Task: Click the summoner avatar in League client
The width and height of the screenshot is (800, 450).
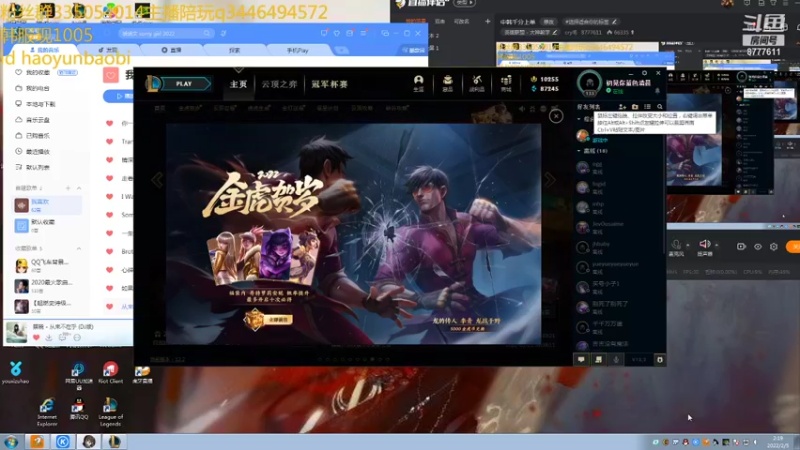Action: pyautogui.click(x=590, y=83)
